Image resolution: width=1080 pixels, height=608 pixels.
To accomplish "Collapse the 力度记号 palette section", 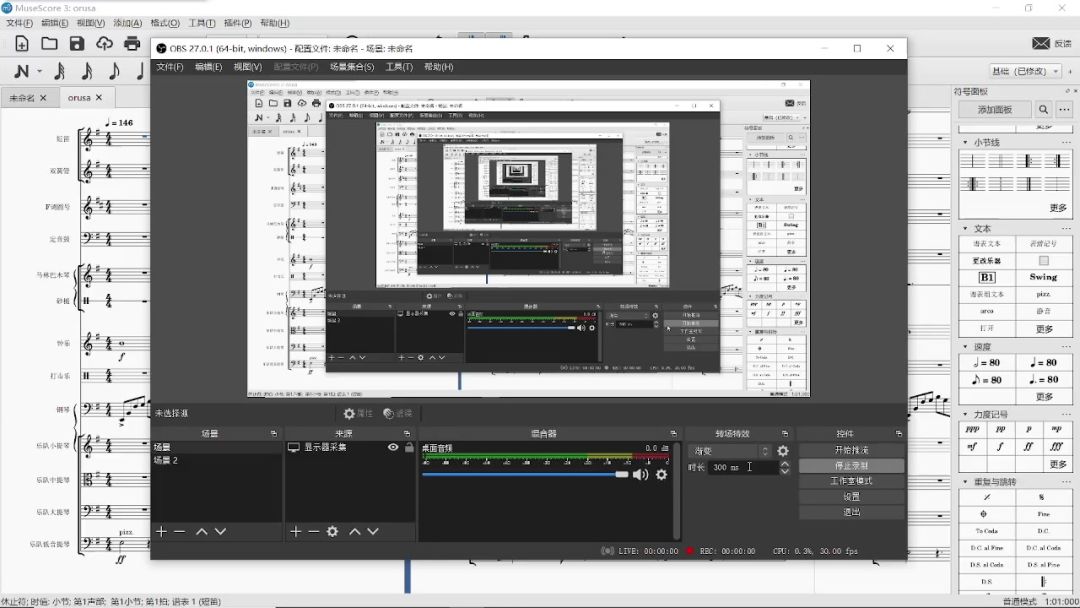I will tap(965, 414).
